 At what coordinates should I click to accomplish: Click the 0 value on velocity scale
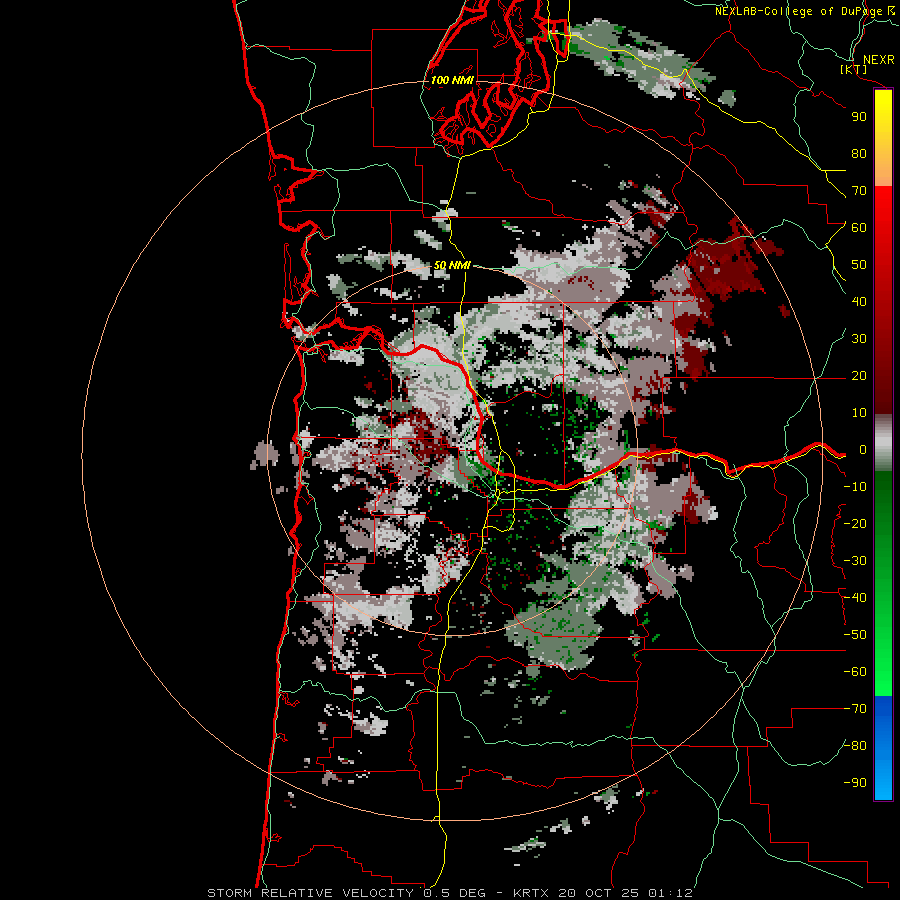point(862,450)
